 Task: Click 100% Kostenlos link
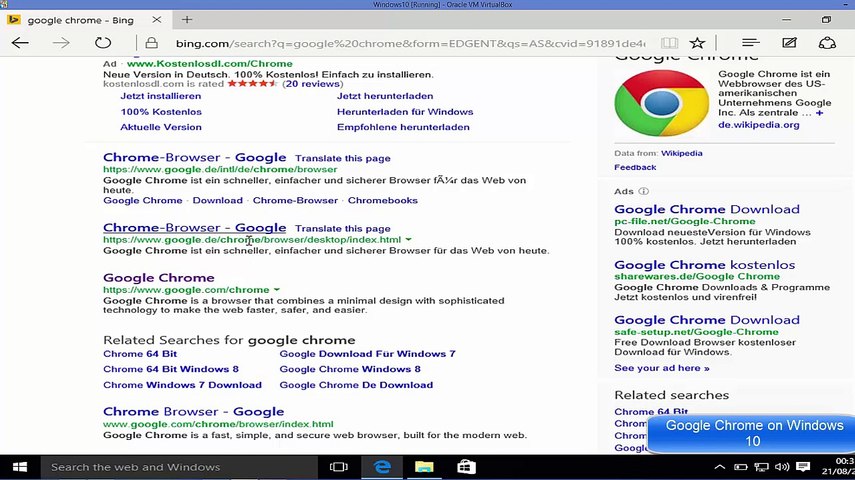pos(161,112)
